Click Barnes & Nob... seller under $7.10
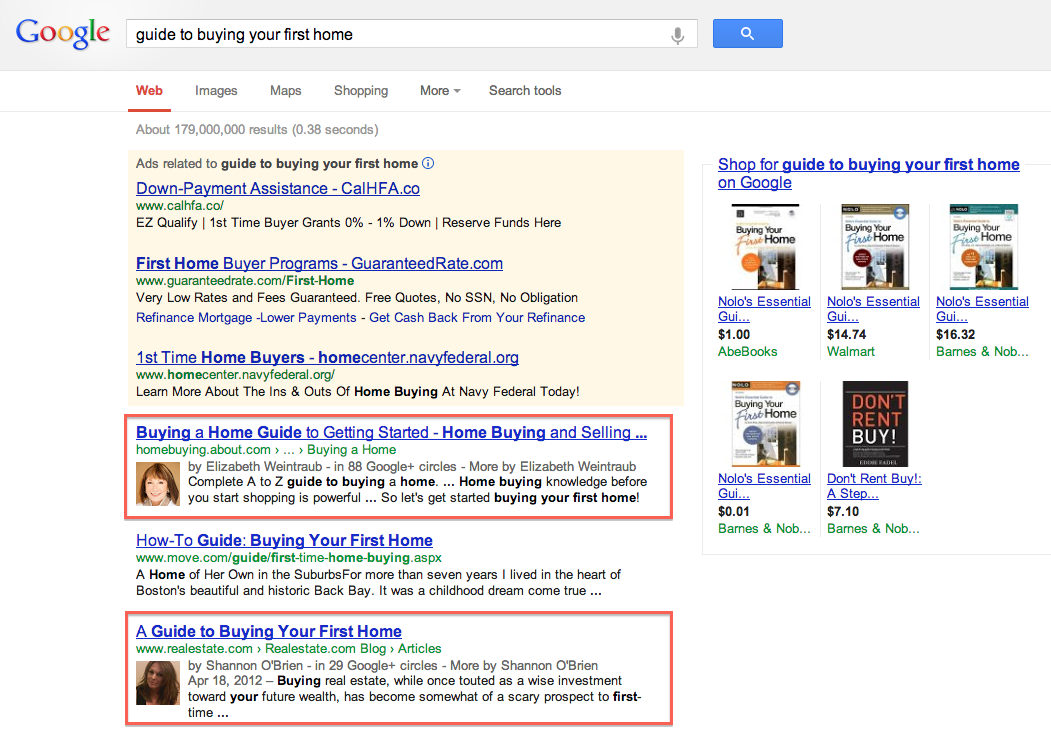The width and height of the screenshot is (1051, 729). pyautogui.click(x=873, y=529)
